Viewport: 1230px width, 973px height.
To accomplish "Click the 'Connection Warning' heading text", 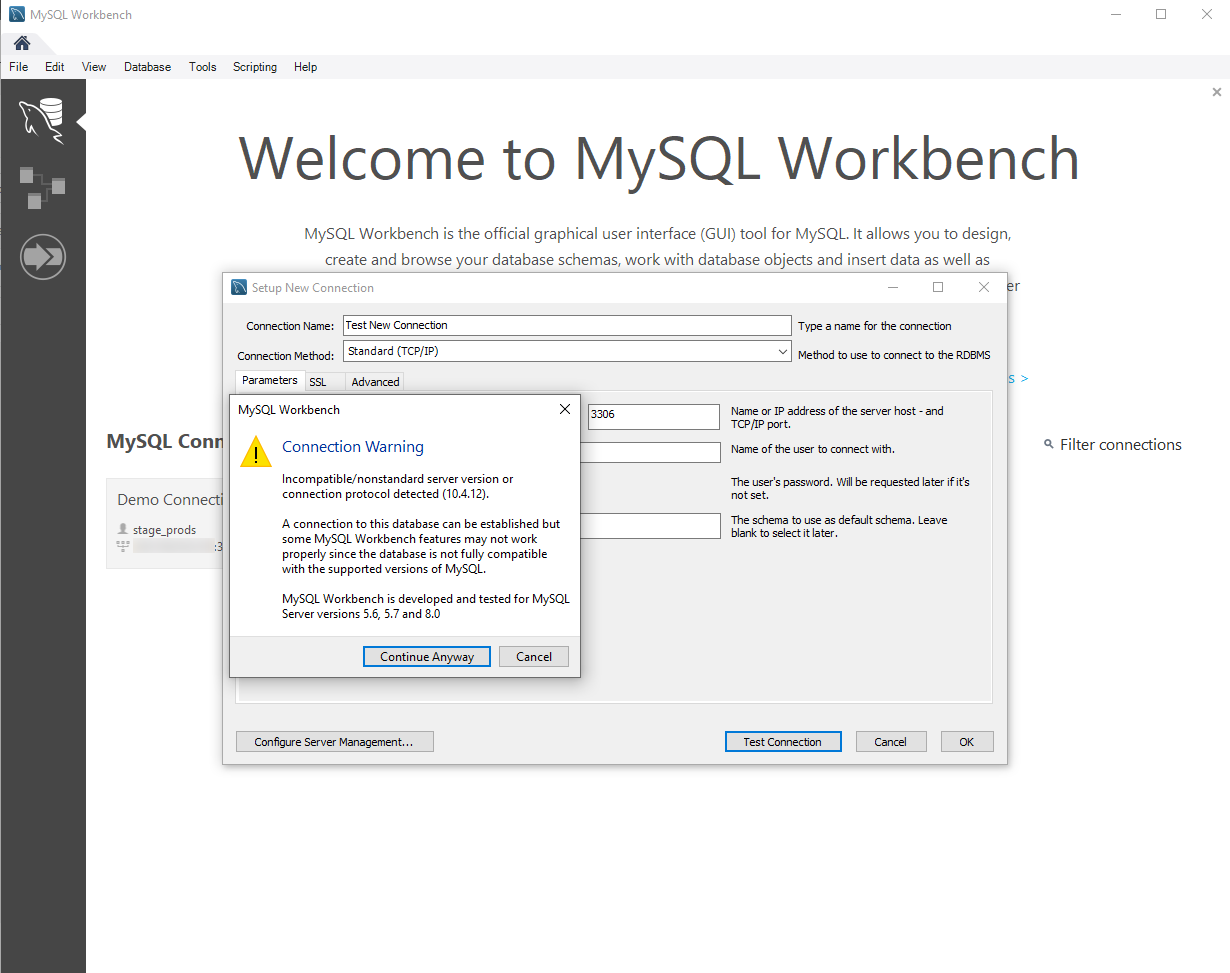I will [353, 447].
